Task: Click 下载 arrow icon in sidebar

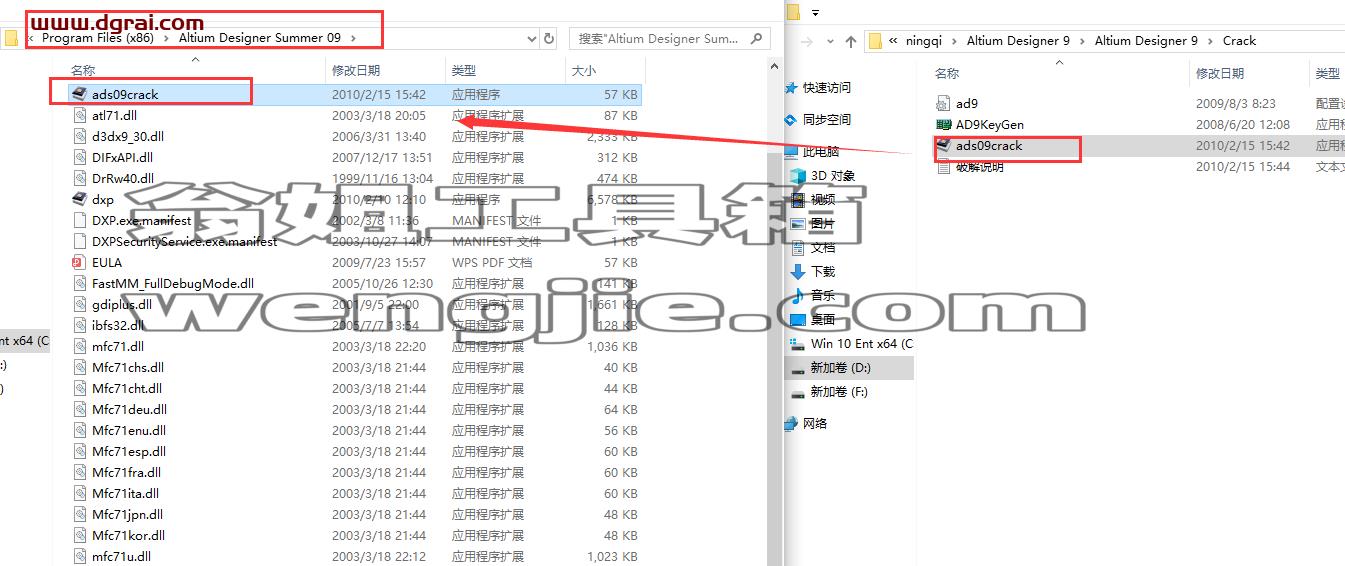Action: tap(798, 272)
